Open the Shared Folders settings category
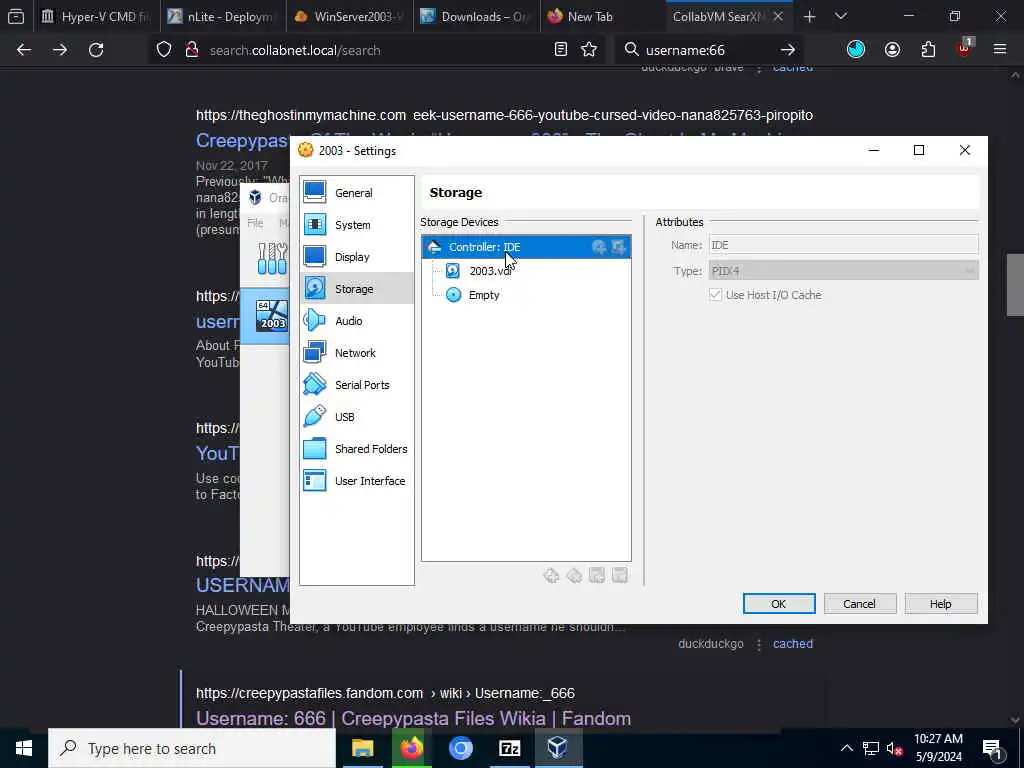This screenshot has height=768, width=1024. [x=357, y=449]
